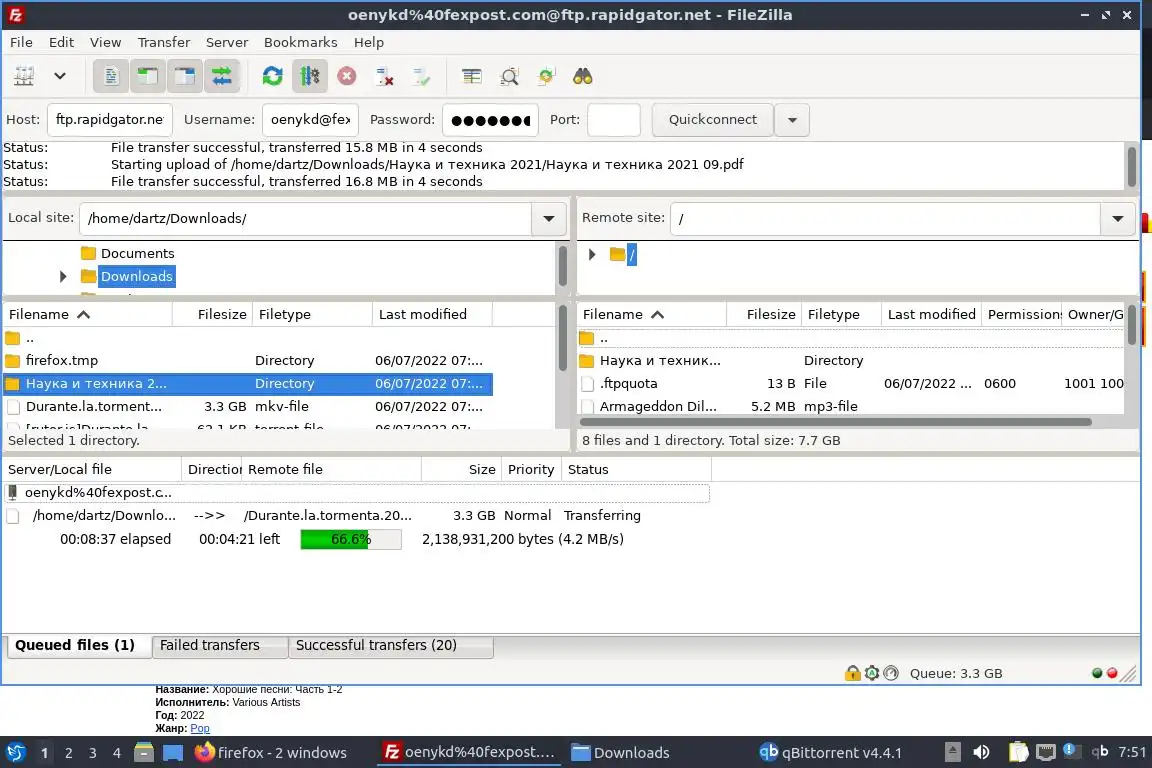Toggle remote directory tree display
Viewport: 1152px width, 768px height.
[184, 76]
